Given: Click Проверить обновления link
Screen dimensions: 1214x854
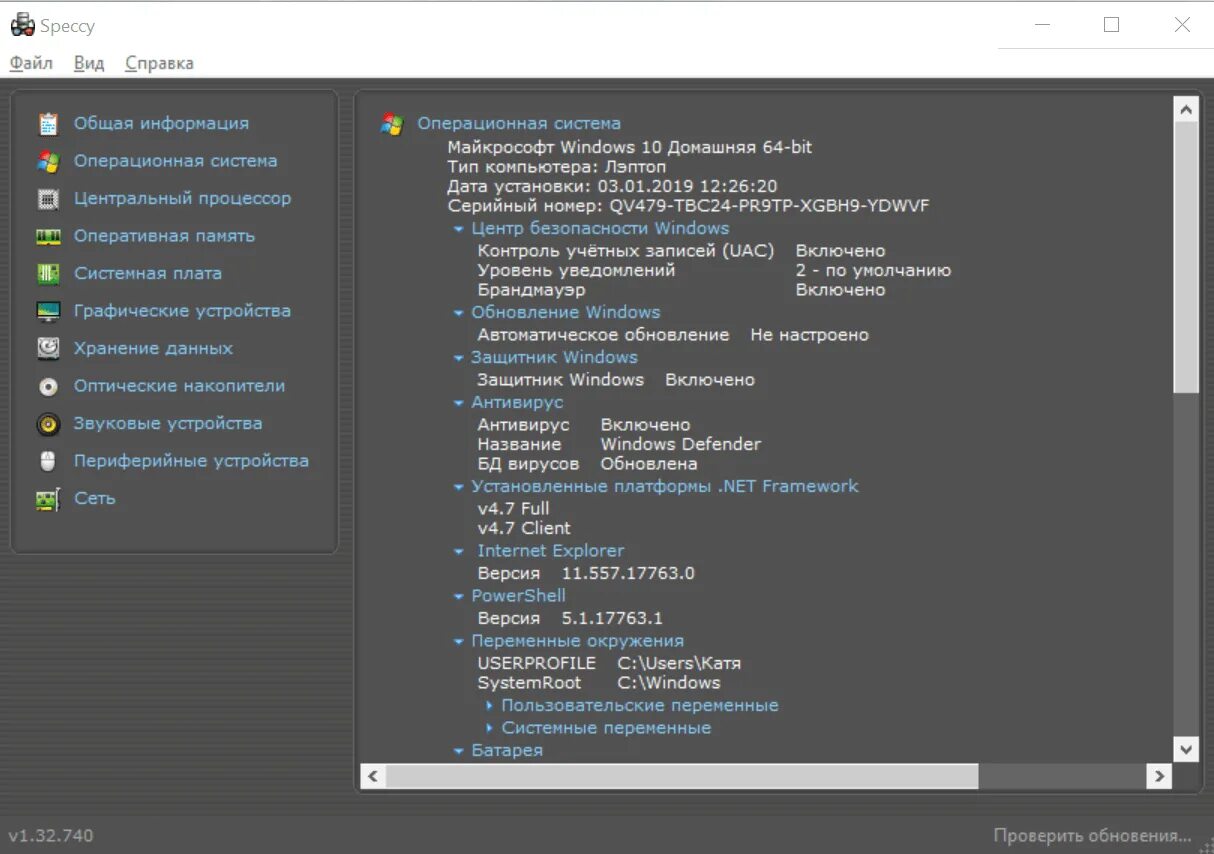Looking at the screenshot, I should [x=1092, y=835].
